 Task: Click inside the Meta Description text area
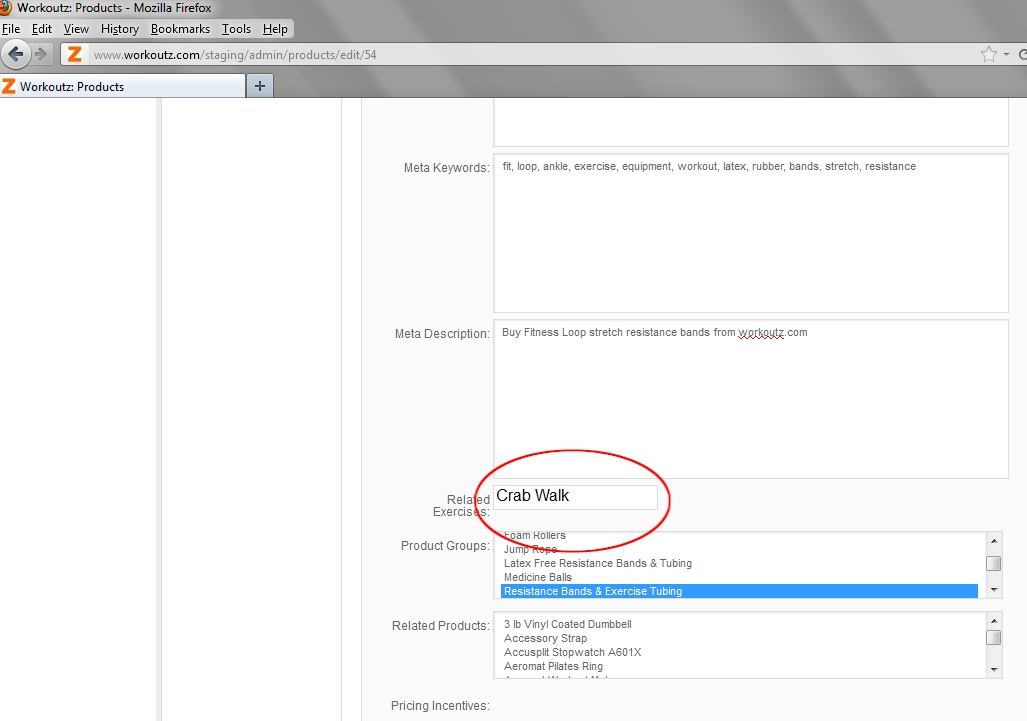[751, 399]
